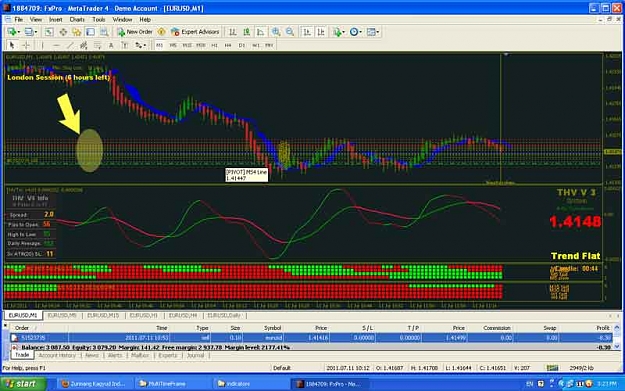Image resolution: width=625 pixels, height=391 pixels.
Task: Switch to the EURUSD,M15 chart tab
Action: click(103, 315)
